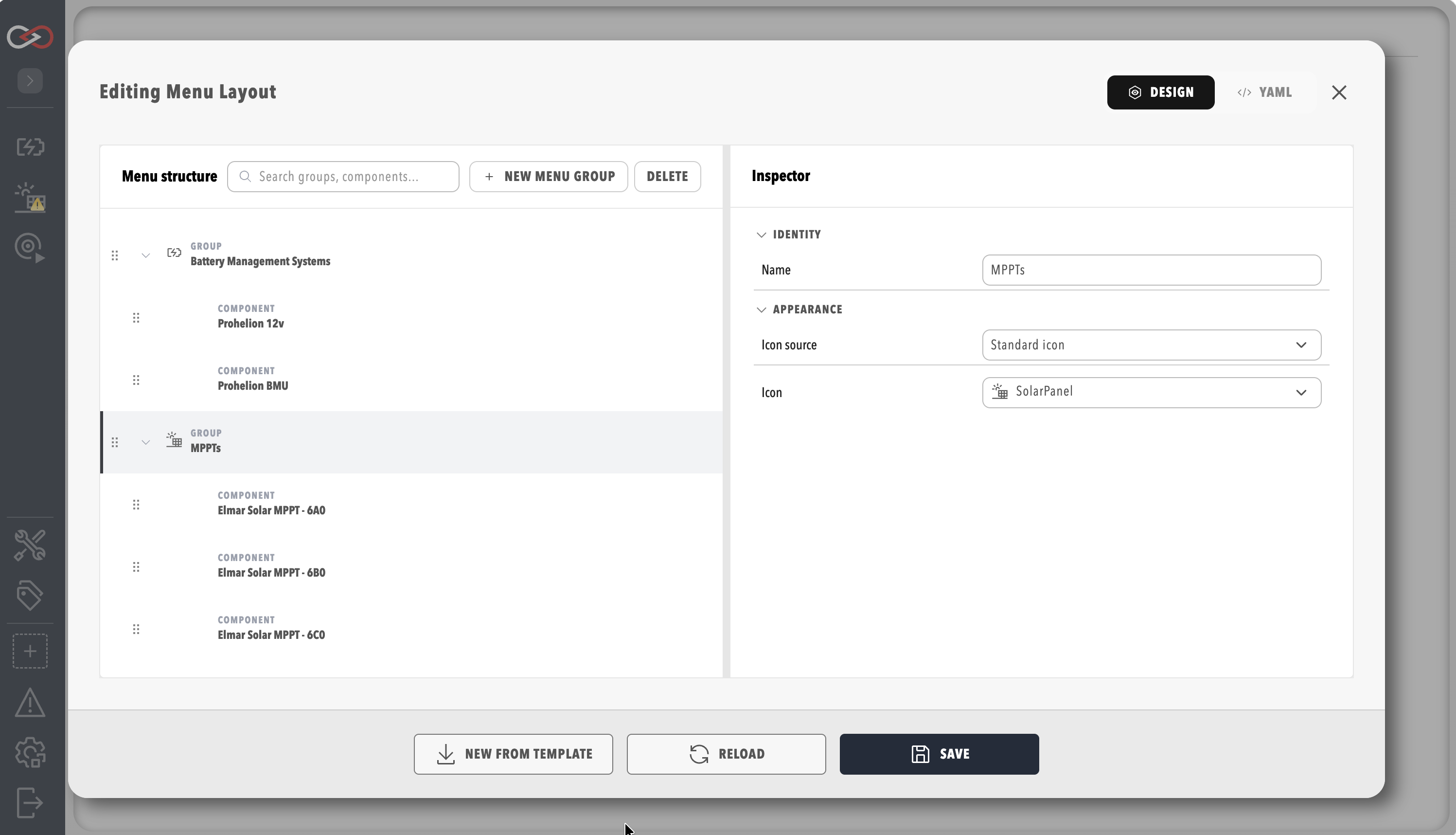The image size is (1456, 835).
Task: Select the Elmar Solar MPPT - 6A0 component
Action: pyautogui.click(x=411, y=504)
